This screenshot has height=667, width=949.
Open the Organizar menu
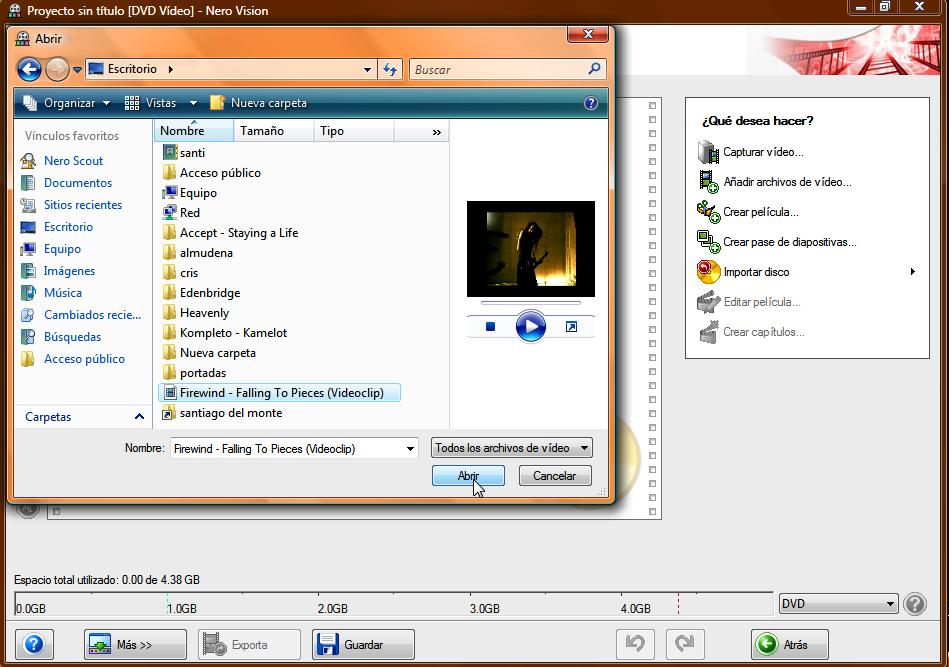click(67, 103)
